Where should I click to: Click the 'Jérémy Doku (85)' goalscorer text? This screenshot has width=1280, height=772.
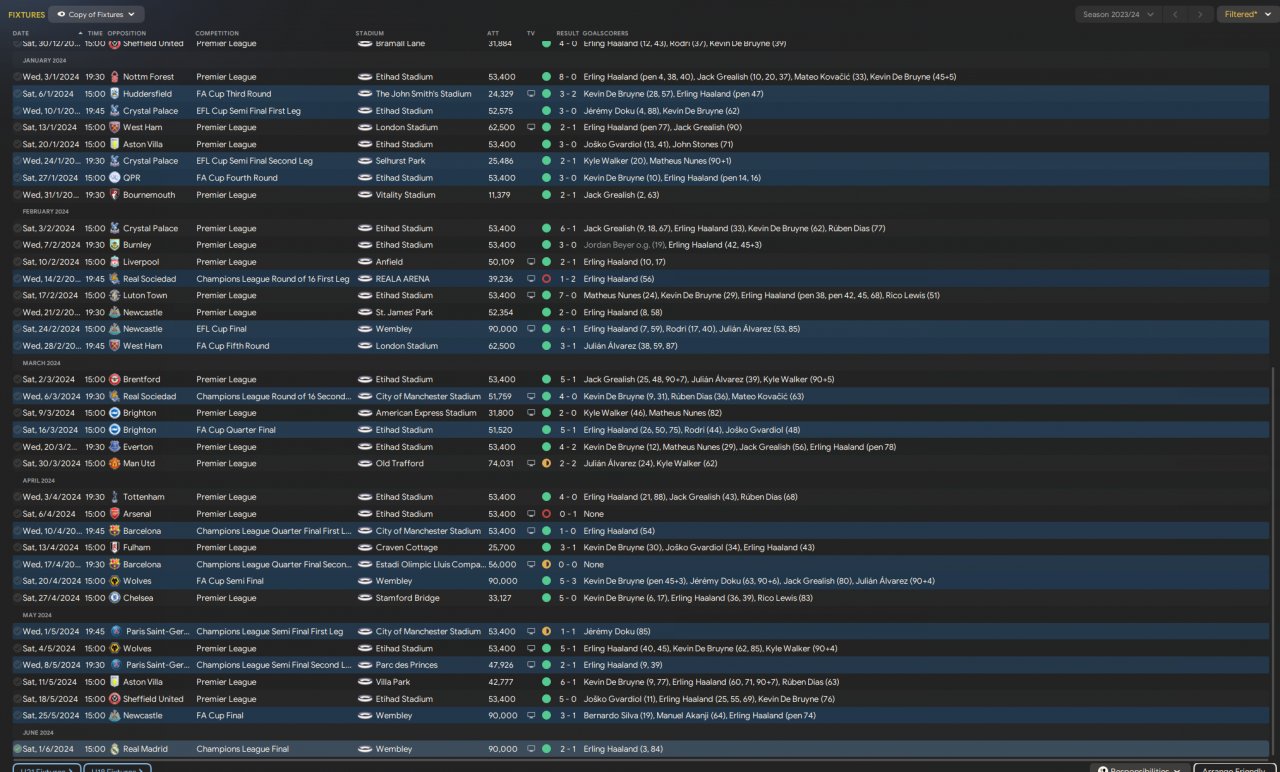pyautogui.click(x=617, y=632)
